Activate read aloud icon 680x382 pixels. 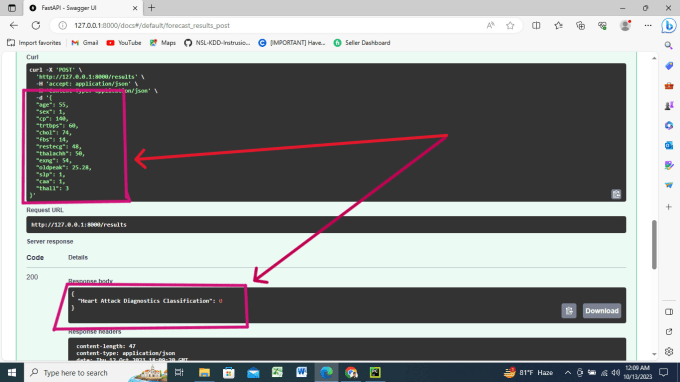tap(490, 26)
